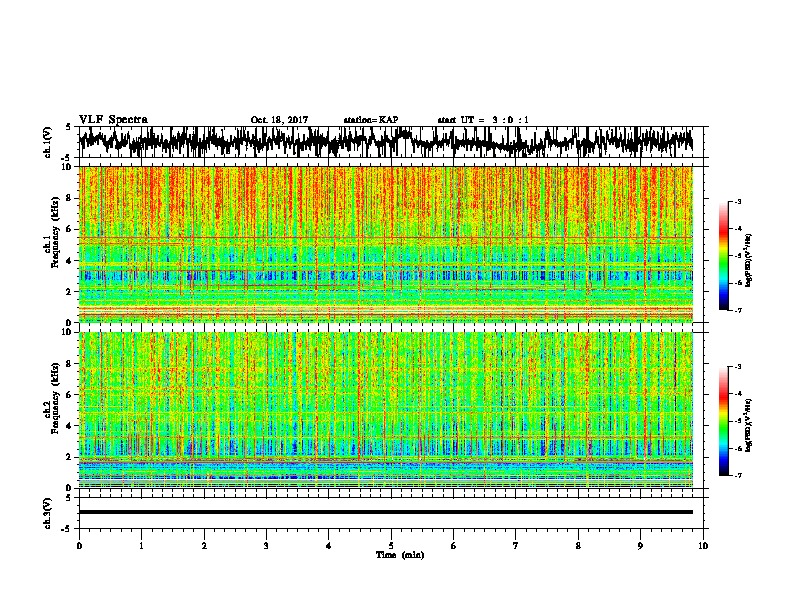The image size is (792, 612).
Task: Click time axis tick label "6"
Action: click(x=454, y=546)
